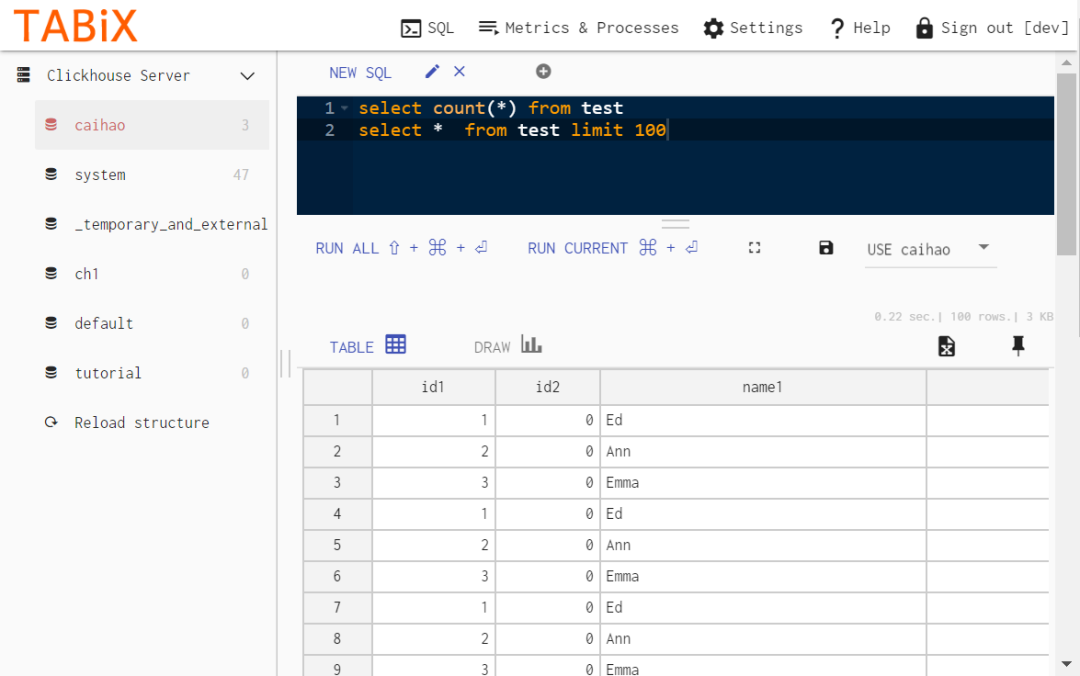Add a new SQL tab

click(x=543, y=72)
